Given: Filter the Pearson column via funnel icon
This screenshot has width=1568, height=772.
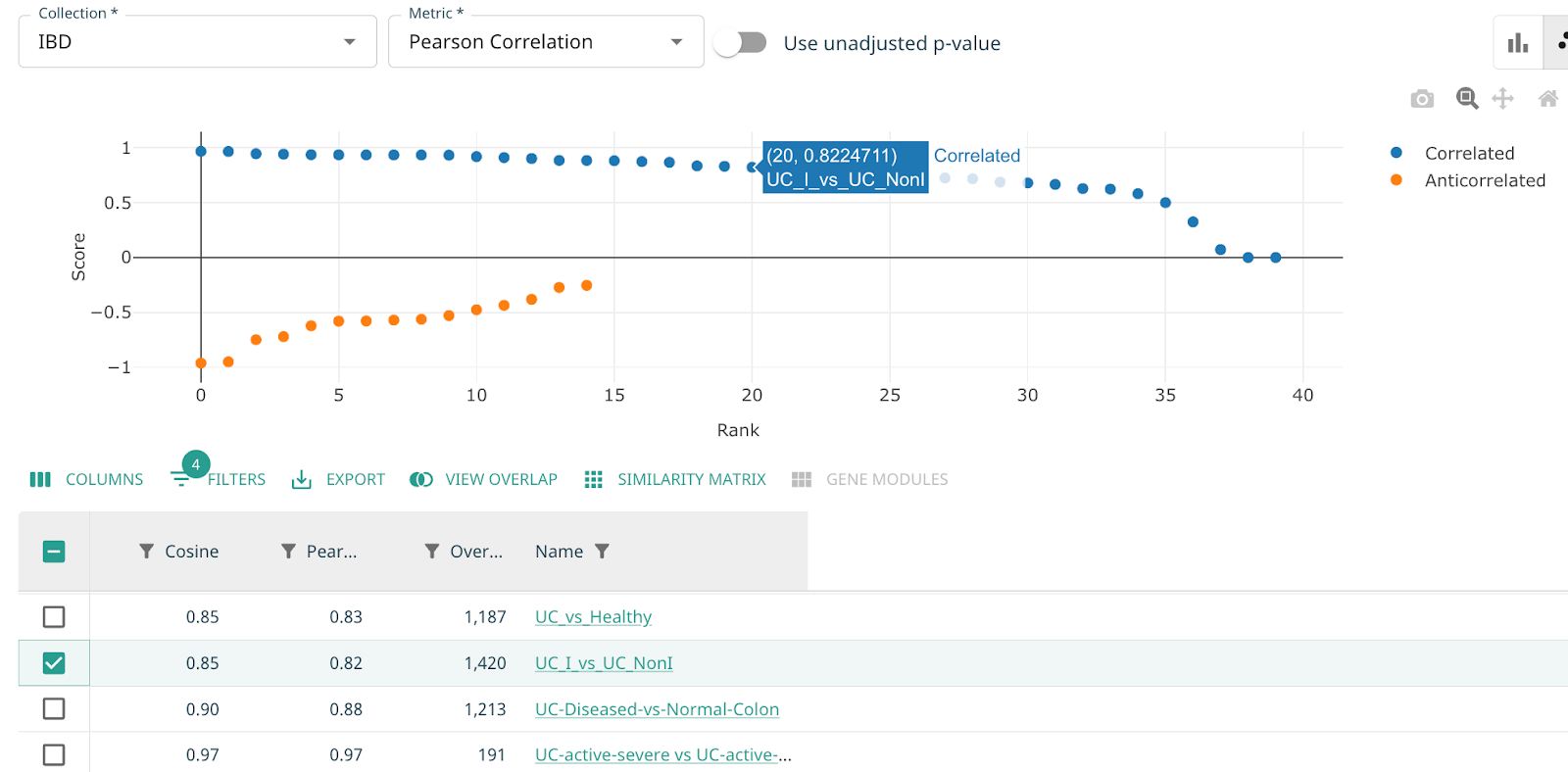Looking at the screenshot, I should pos(288,552).
